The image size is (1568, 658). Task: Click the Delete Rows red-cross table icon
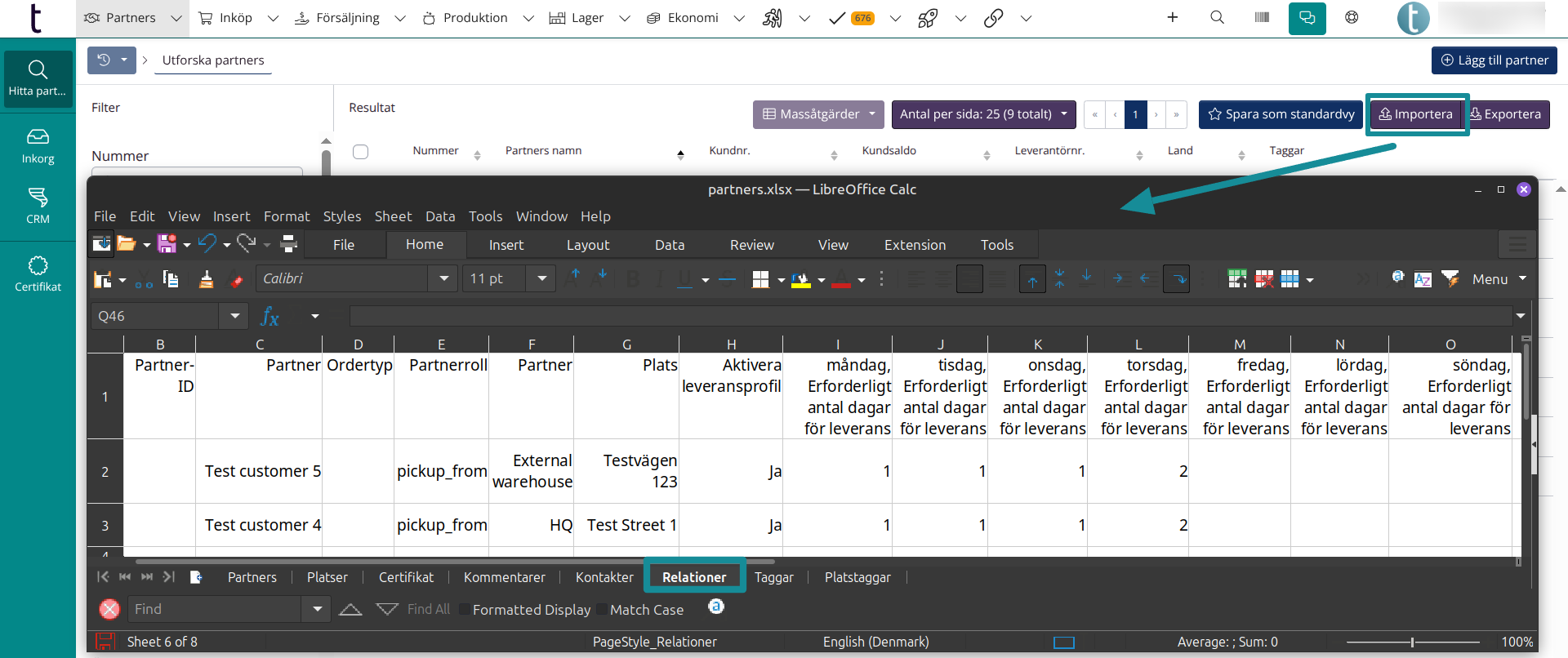(x=1264, y=279)
